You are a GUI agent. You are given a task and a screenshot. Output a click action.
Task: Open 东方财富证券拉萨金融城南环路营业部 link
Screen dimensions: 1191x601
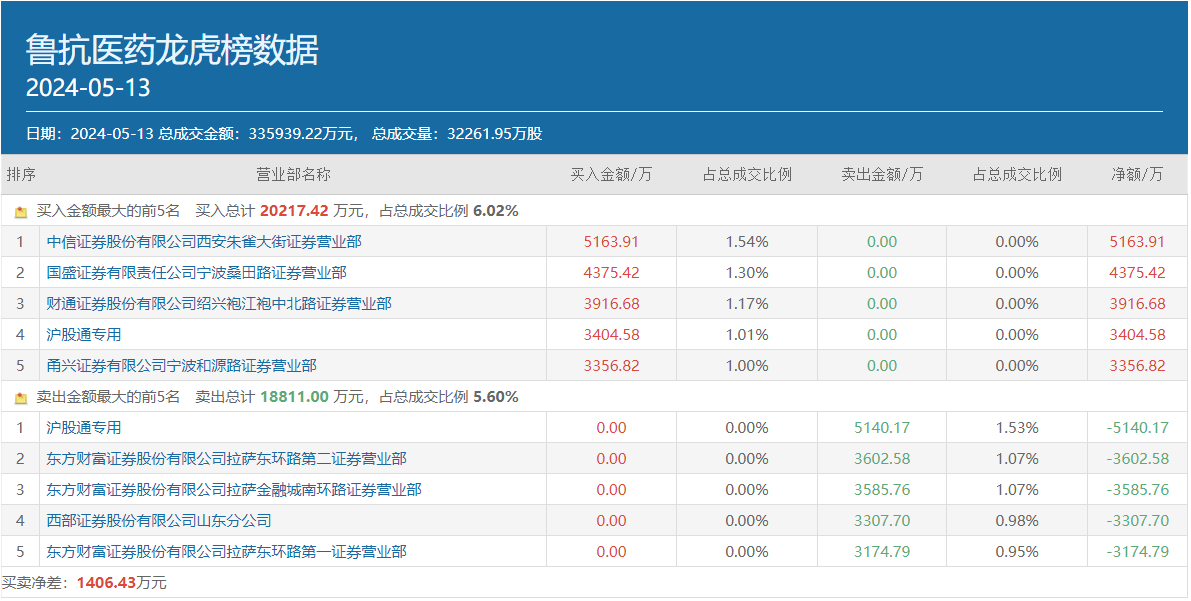pyautogui.click(x=234, y=490)
